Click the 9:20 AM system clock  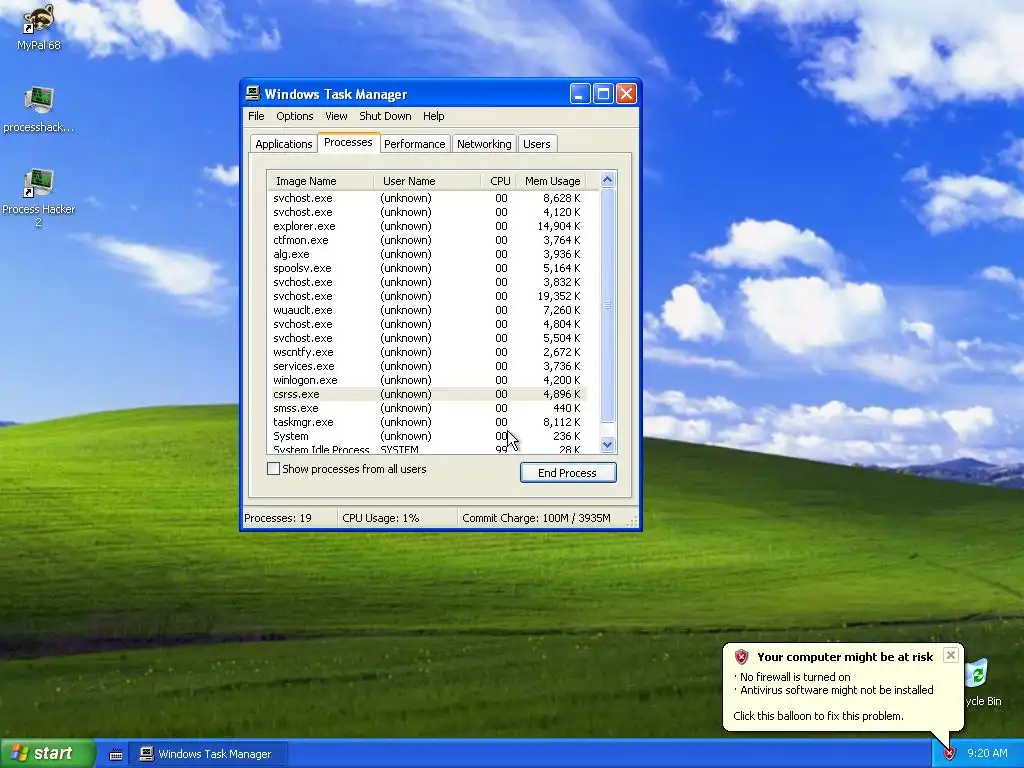coord(987,753)
